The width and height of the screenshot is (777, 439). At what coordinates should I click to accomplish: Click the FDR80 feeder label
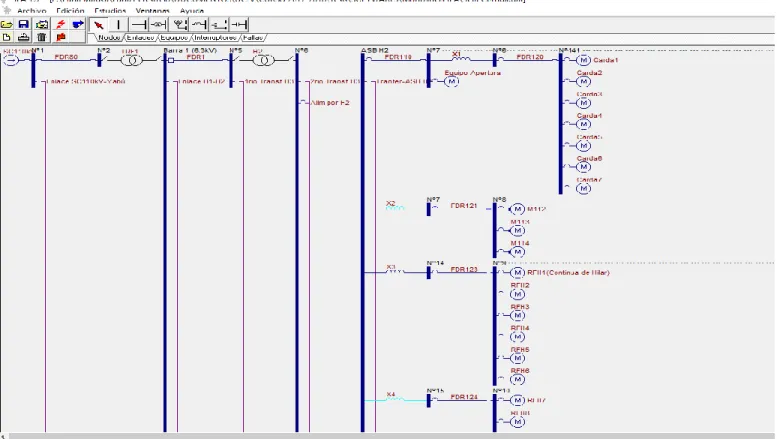(66, 57)
